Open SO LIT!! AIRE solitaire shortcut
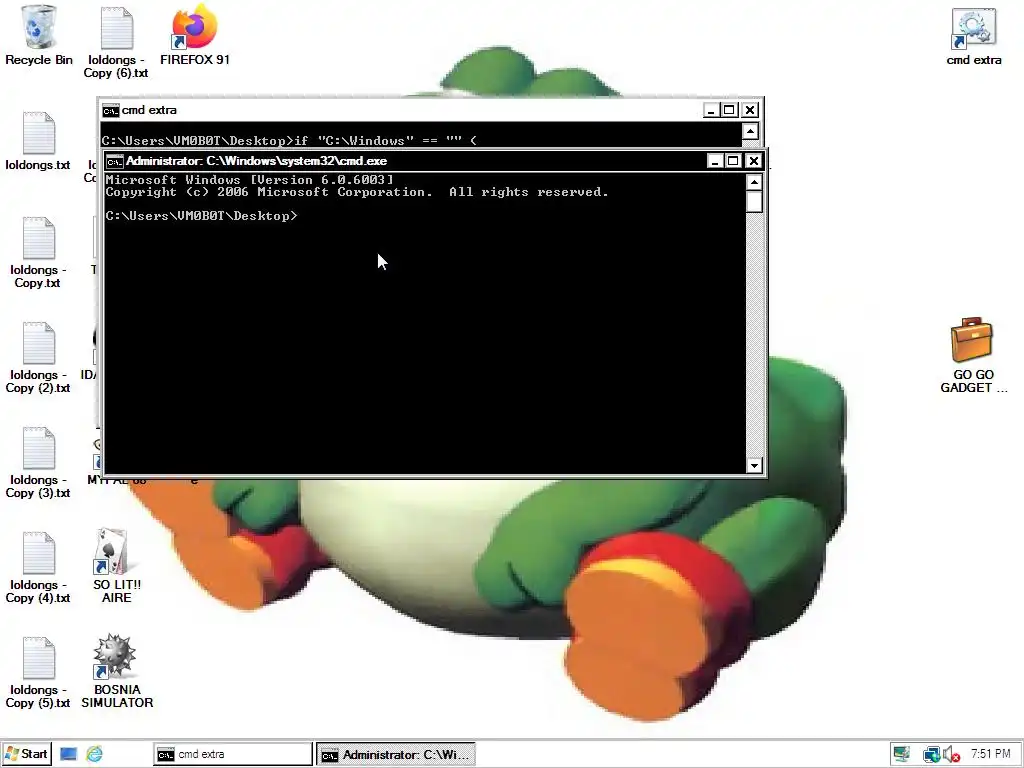The width and height of the screenshot is (1024, 768). pyautogui.click(x=116, y=566)
